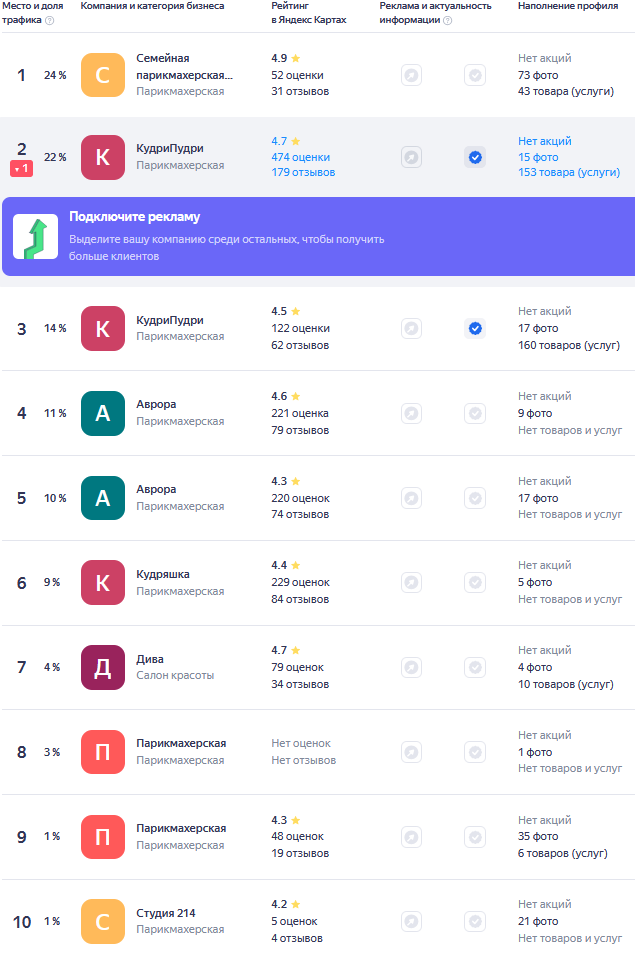Click the blue verified checkmark in the 22 % row

[475, 158]
